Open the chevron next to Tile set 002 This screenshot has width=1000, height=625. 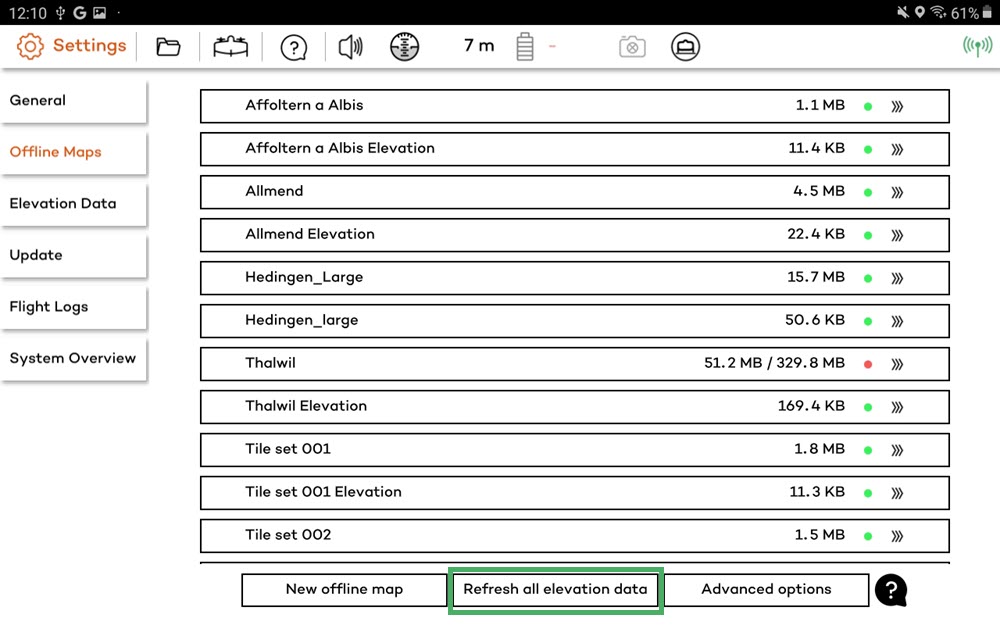[899, 535]
